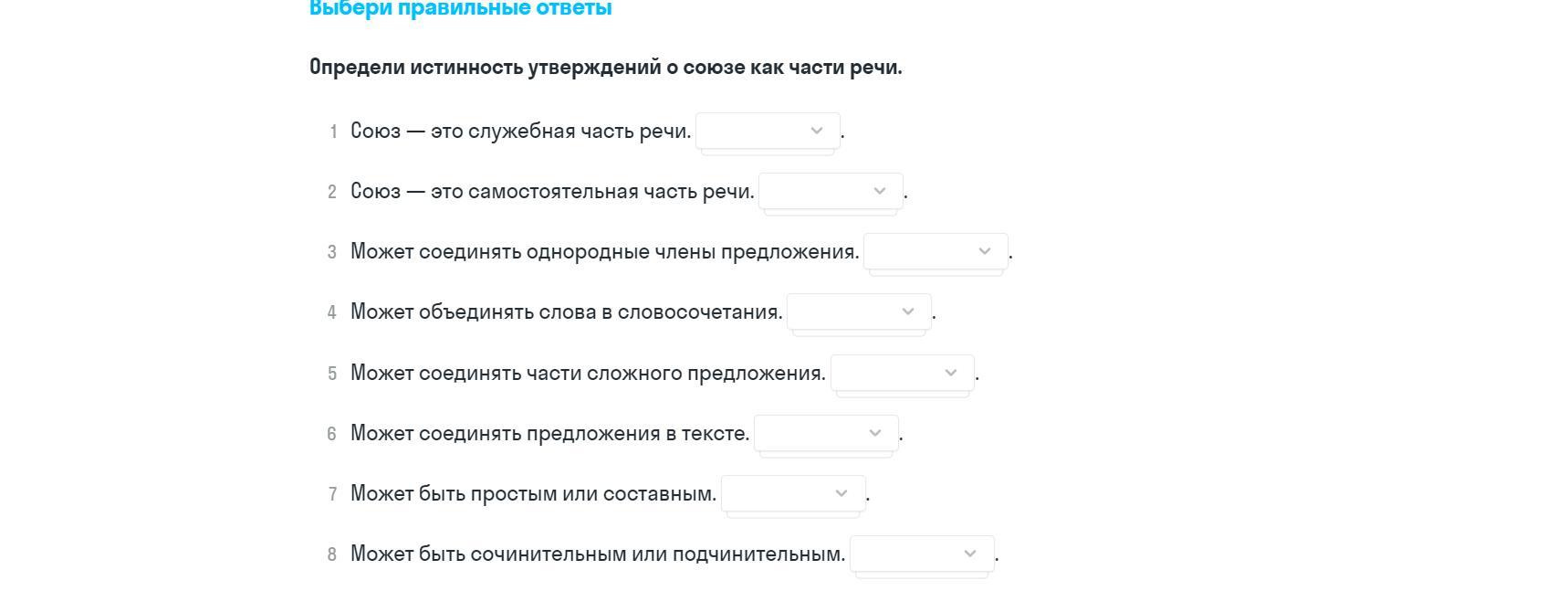The image size is (1568, 591).
Task: Expand the answer dropdown for "однородные члены предложения"
Action: (936, 251)
